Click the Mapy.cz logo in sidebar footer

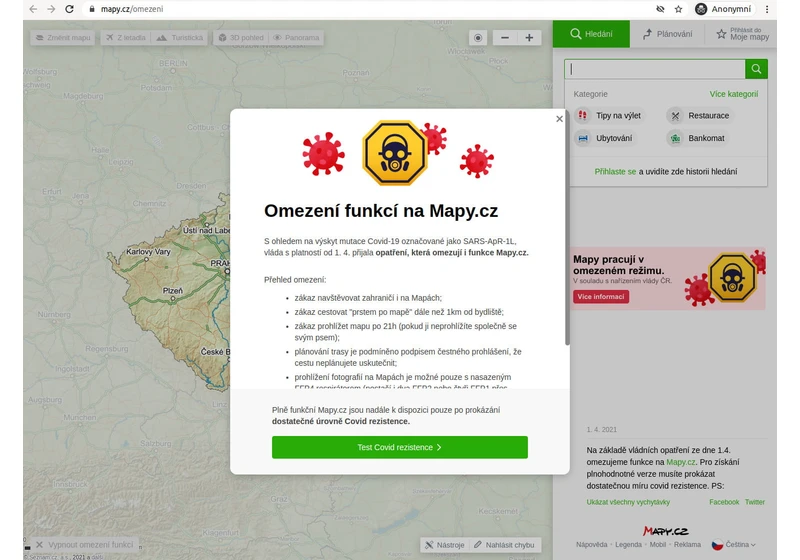tap(666, 531)
